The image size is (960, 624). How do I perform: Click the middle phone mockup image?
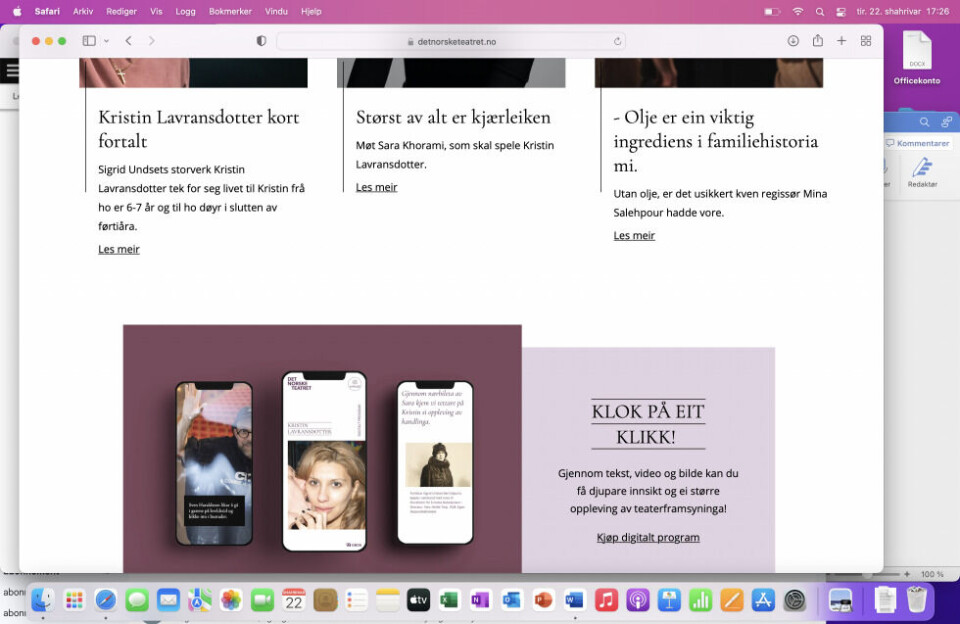pos(324,461)
